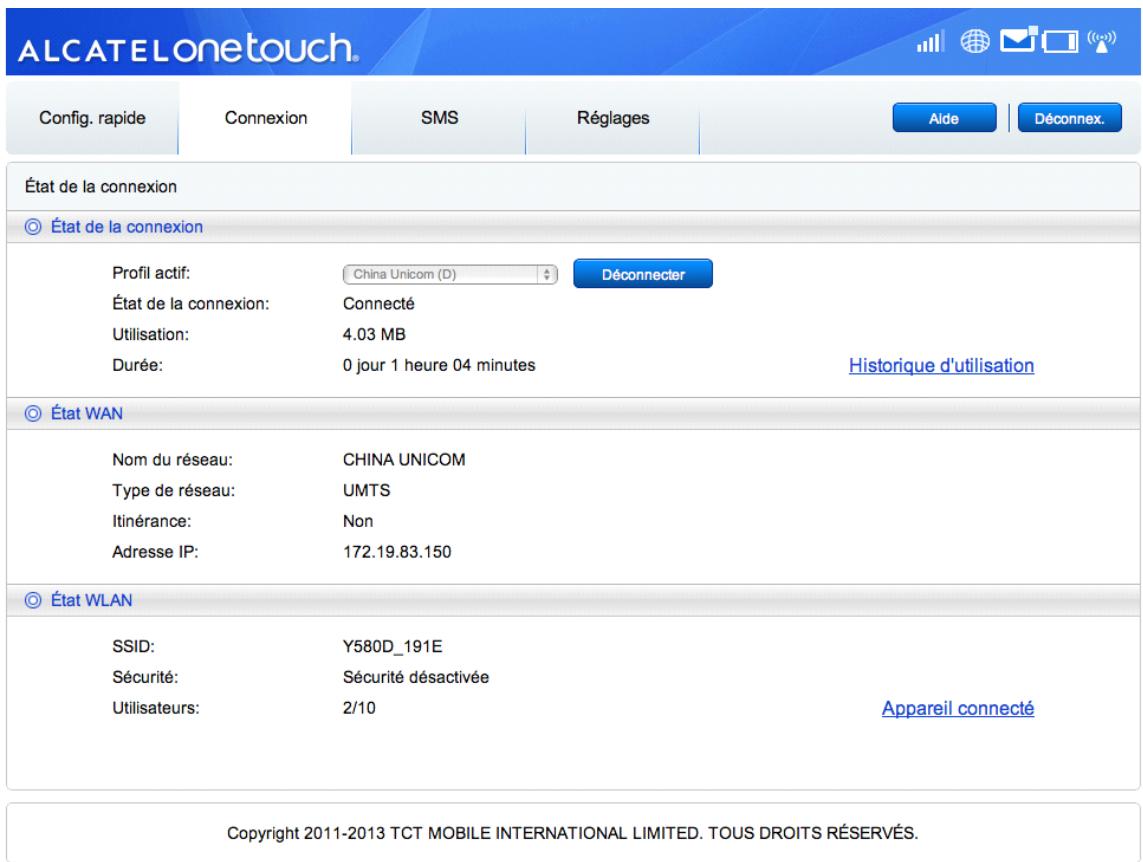The image size is (1143, 862).
Task: Click the Type de réseau: label
Action: click(174, 490)
